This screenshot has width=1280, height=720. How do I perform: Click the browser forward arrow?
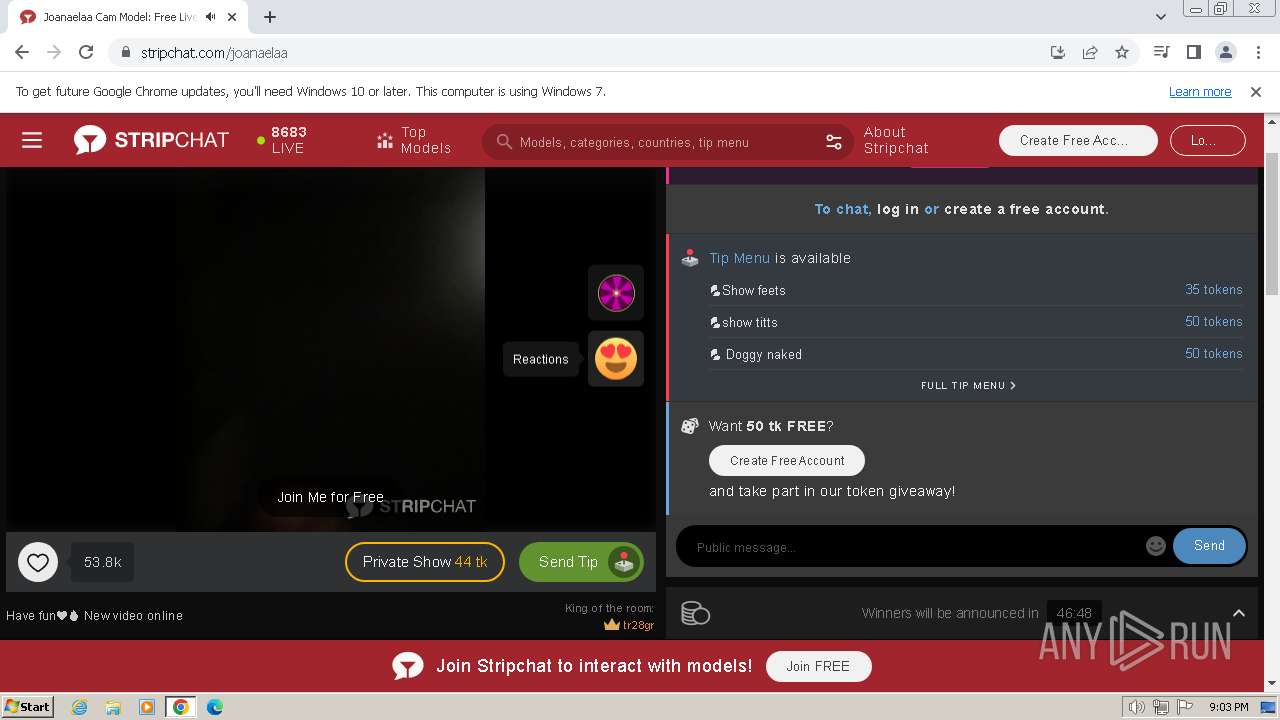pos(54,52)
